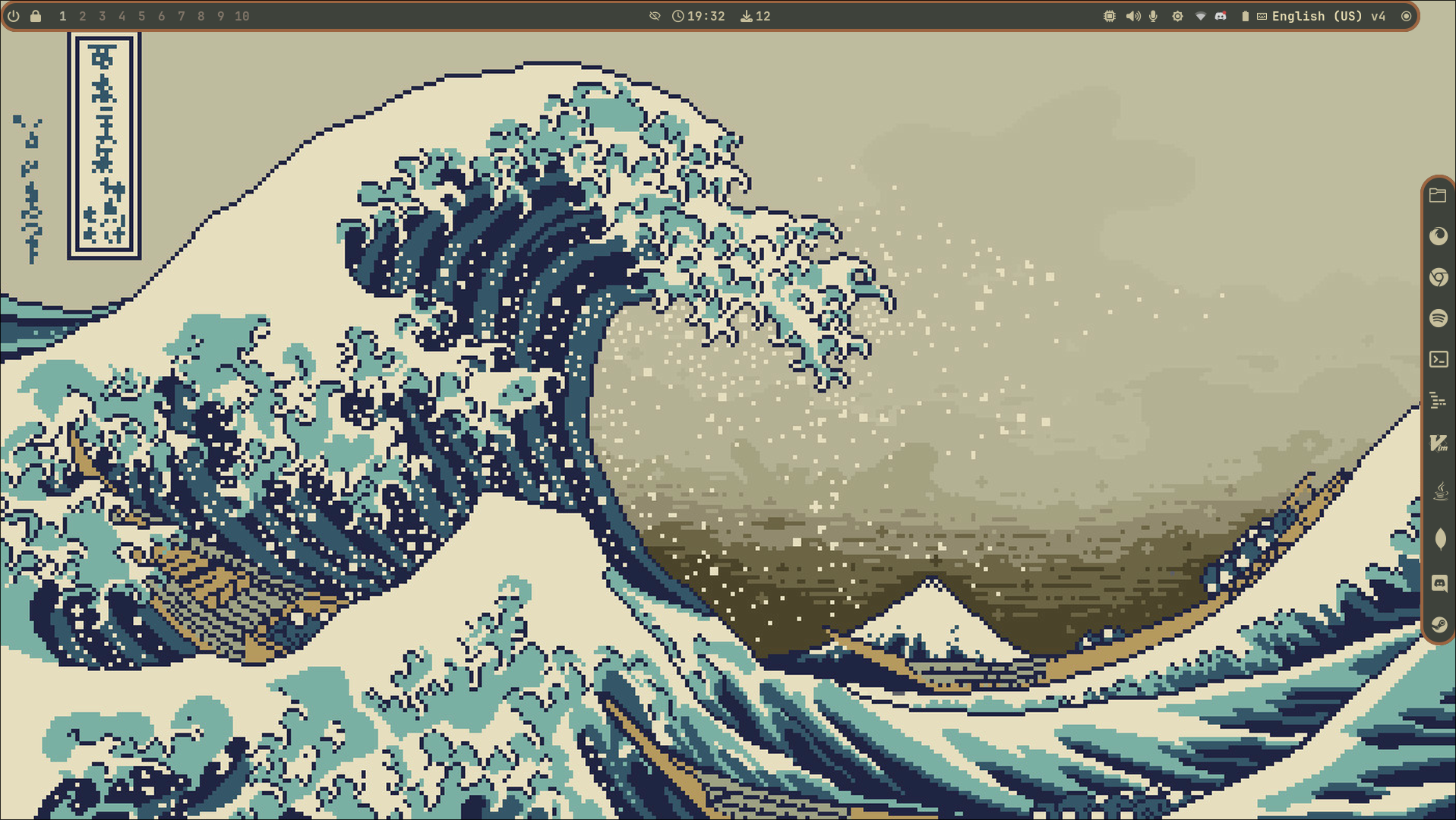Open the circle notification icon
Viewport: 1456px width, 820px height.
[1406, 16]
